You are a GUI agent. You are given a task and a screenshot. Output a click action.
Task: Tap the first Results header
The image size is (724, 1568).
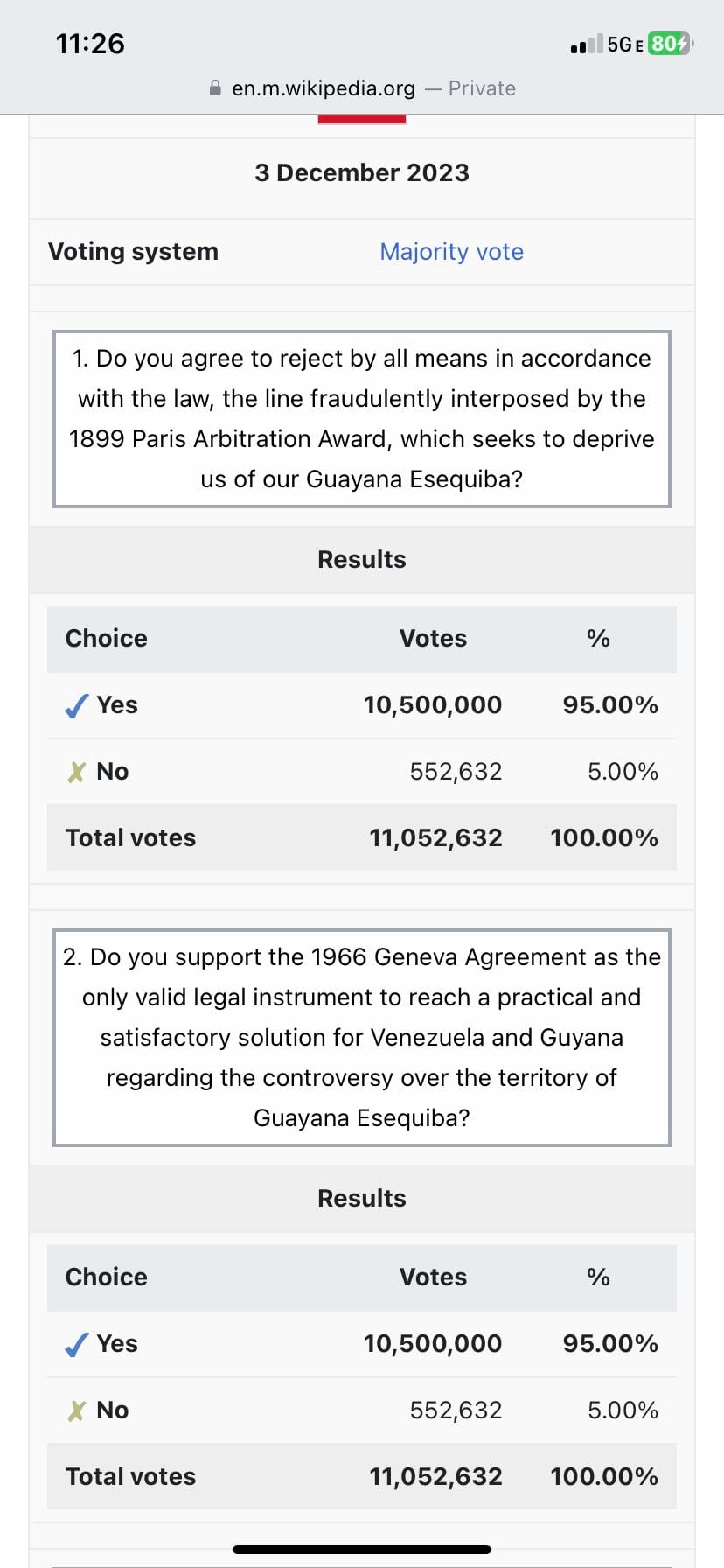click(x=362, y=560)
